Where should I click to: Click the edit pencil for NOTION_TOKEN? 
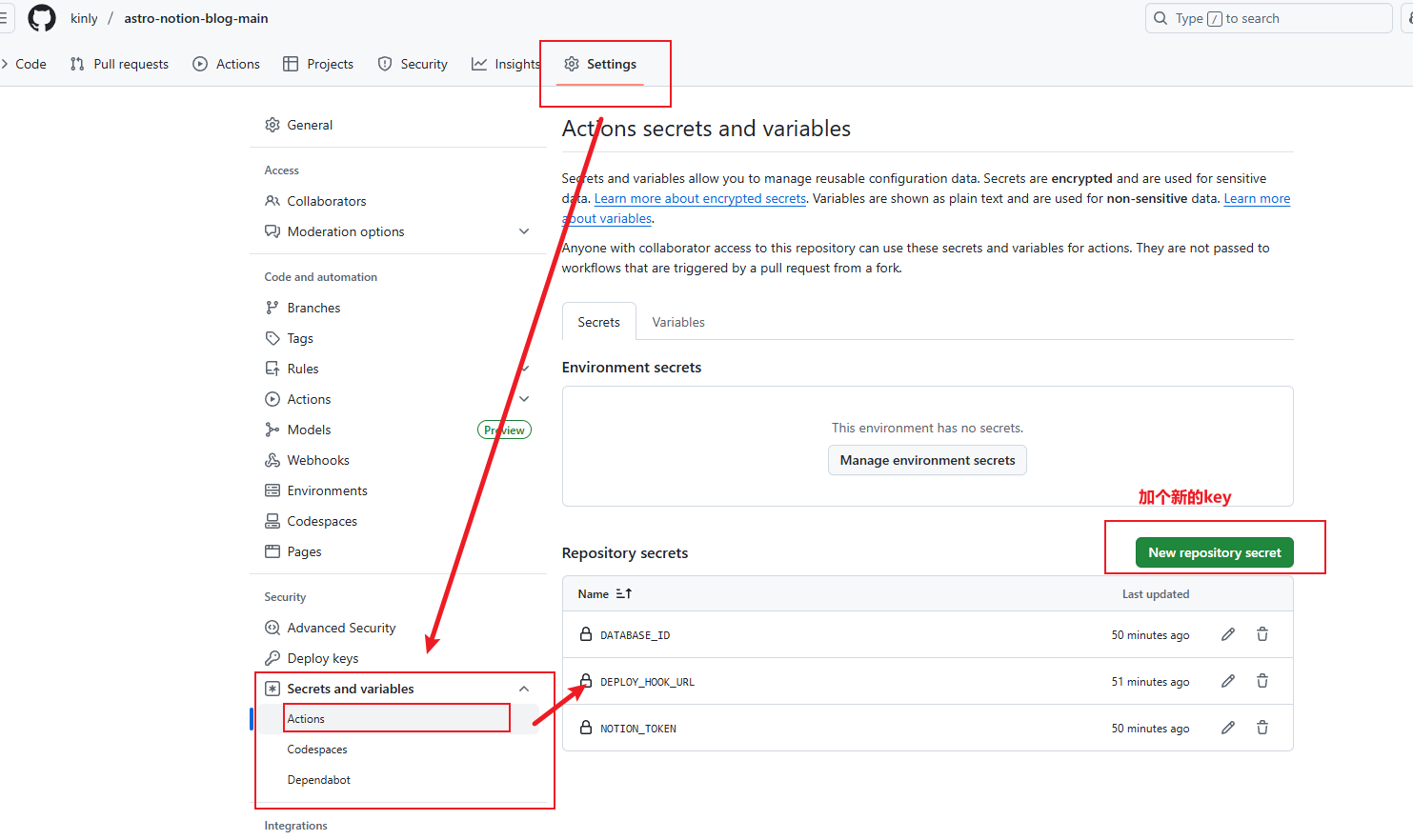click(x=1228, y=728)
